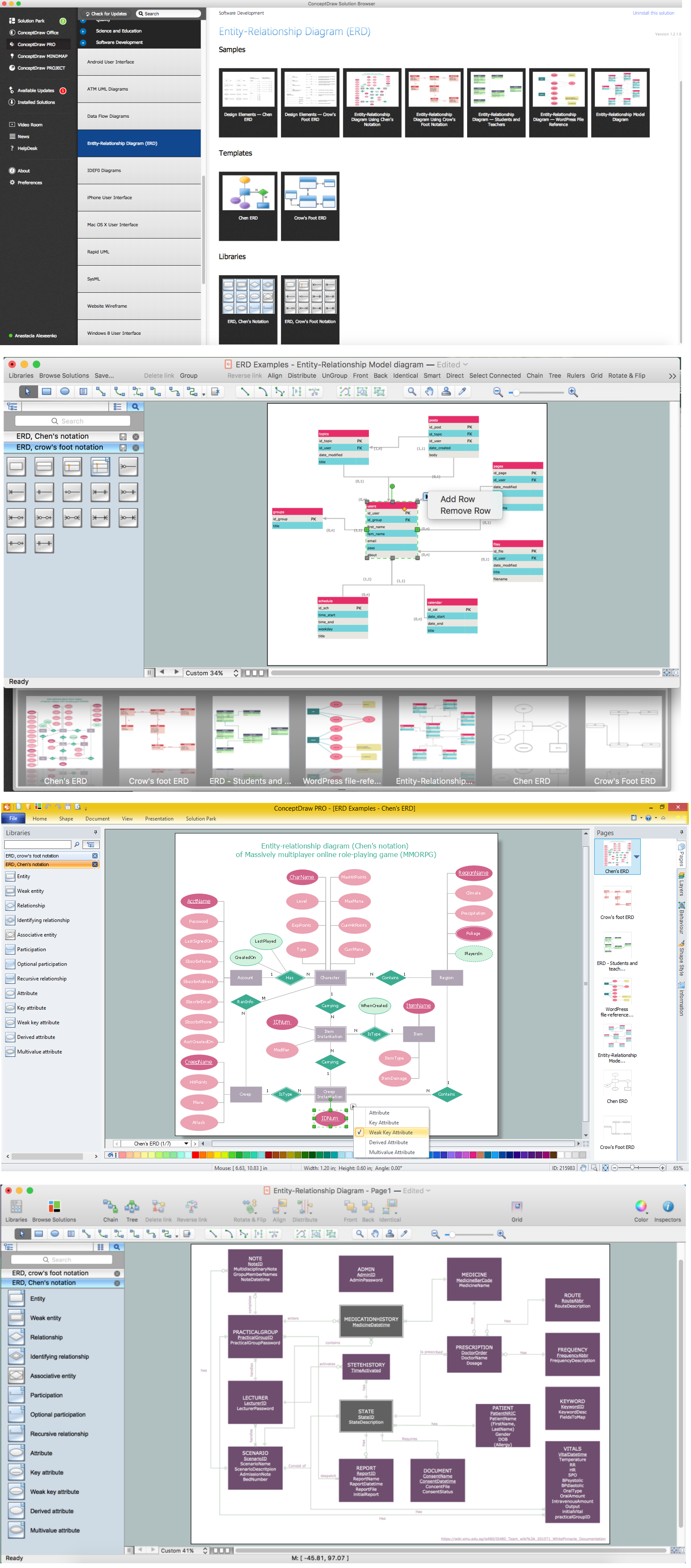Screen dimensions: 691x1568
Task: Select IDEF0 Diagrams solution
Action: pos(139,171)
